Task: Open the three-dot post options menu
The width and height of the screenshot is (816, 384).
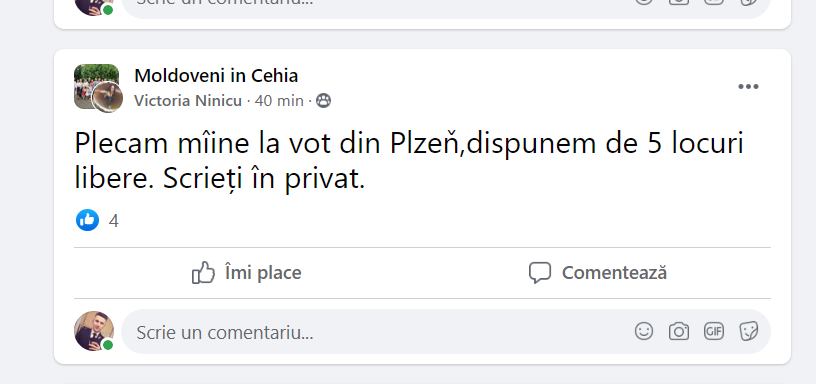Action: 748,86
